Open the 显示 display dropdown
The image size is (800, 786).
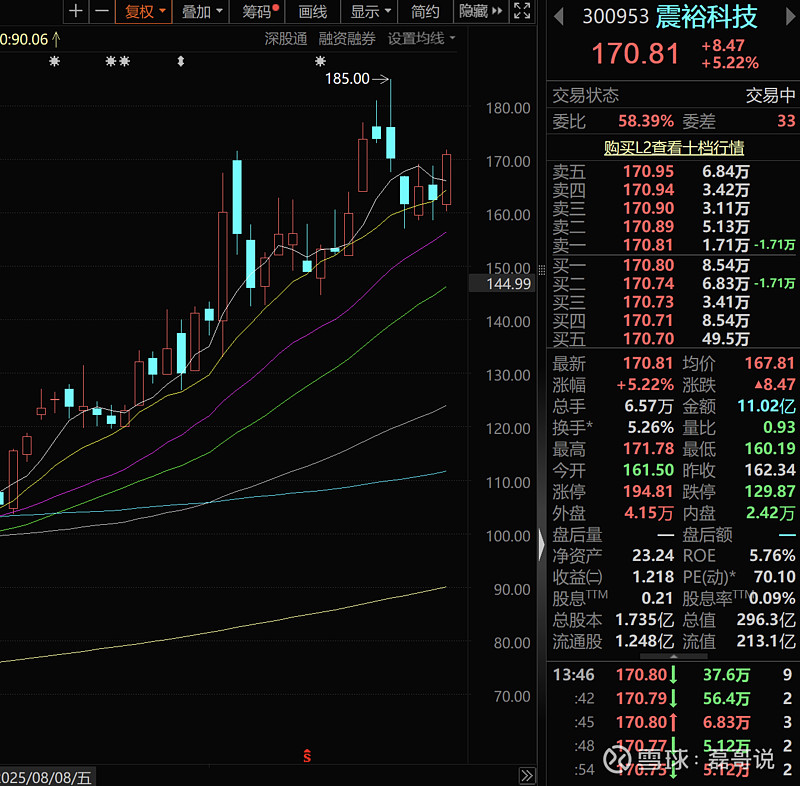(370, 11)
